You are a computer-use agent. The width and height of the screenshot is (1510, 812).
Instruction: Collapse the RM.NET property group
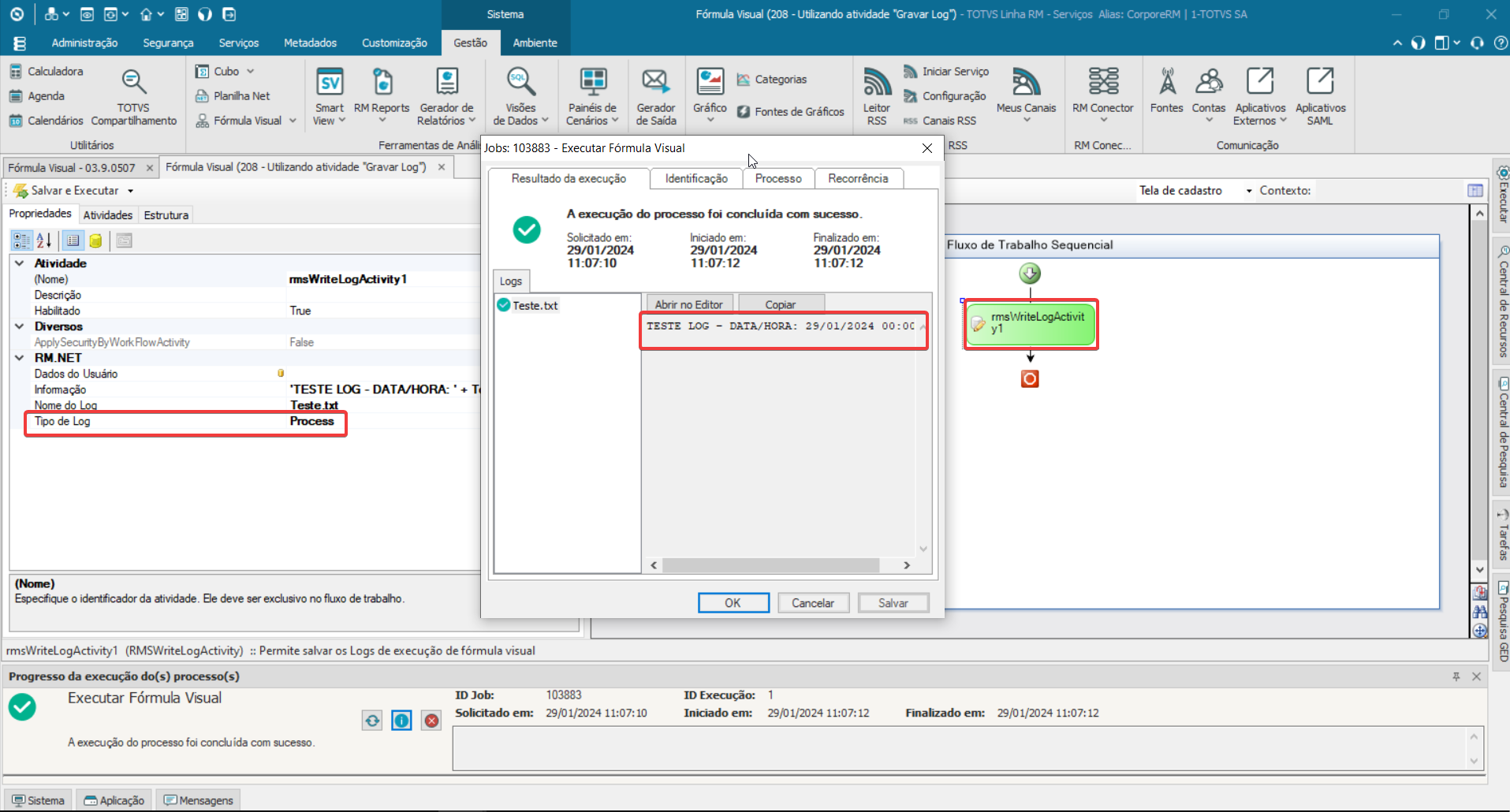click(x=20, y=358)
